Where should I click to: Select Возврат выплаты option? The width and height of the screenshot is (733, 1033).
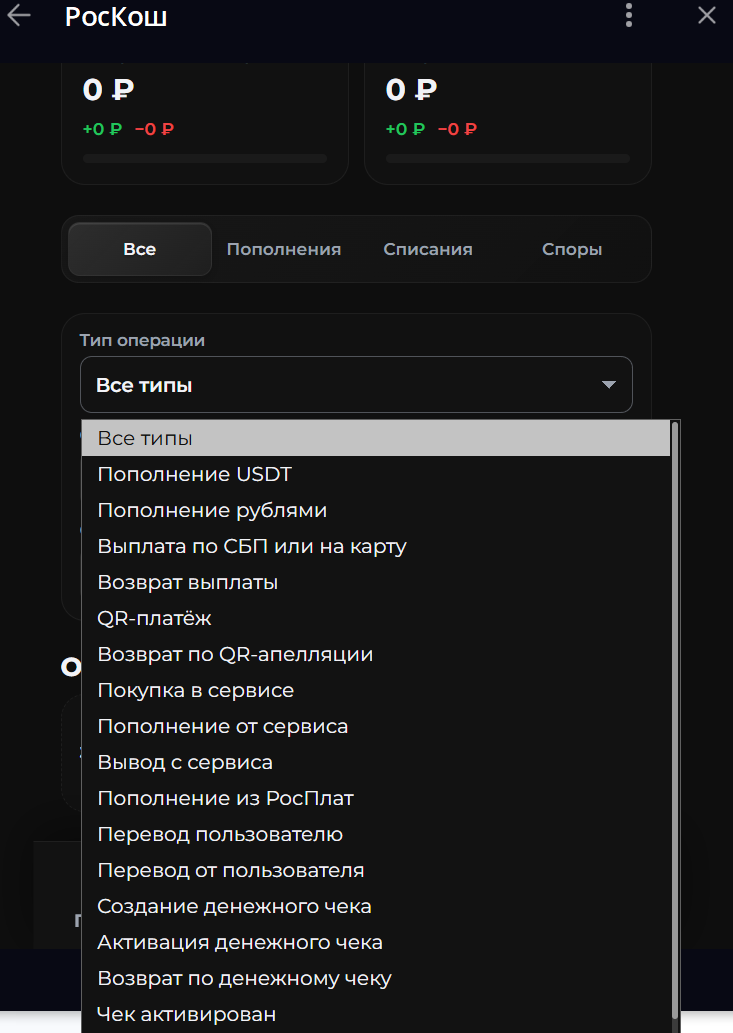tap(376, 582)
